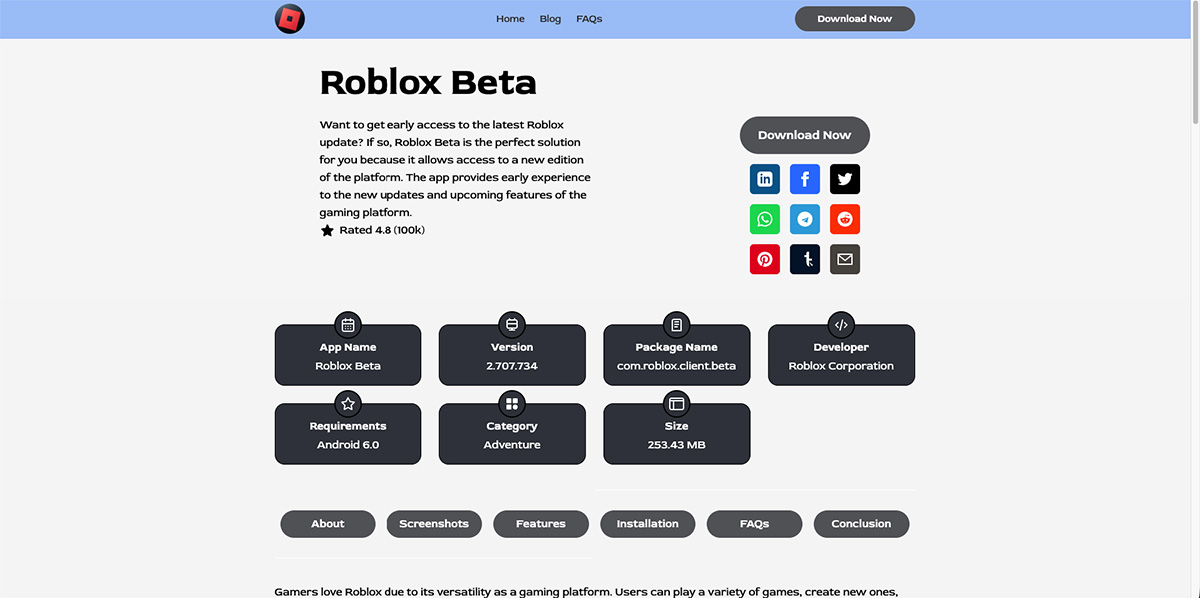
Task: Share via the Twitter icon
Action: click(844, 178)
